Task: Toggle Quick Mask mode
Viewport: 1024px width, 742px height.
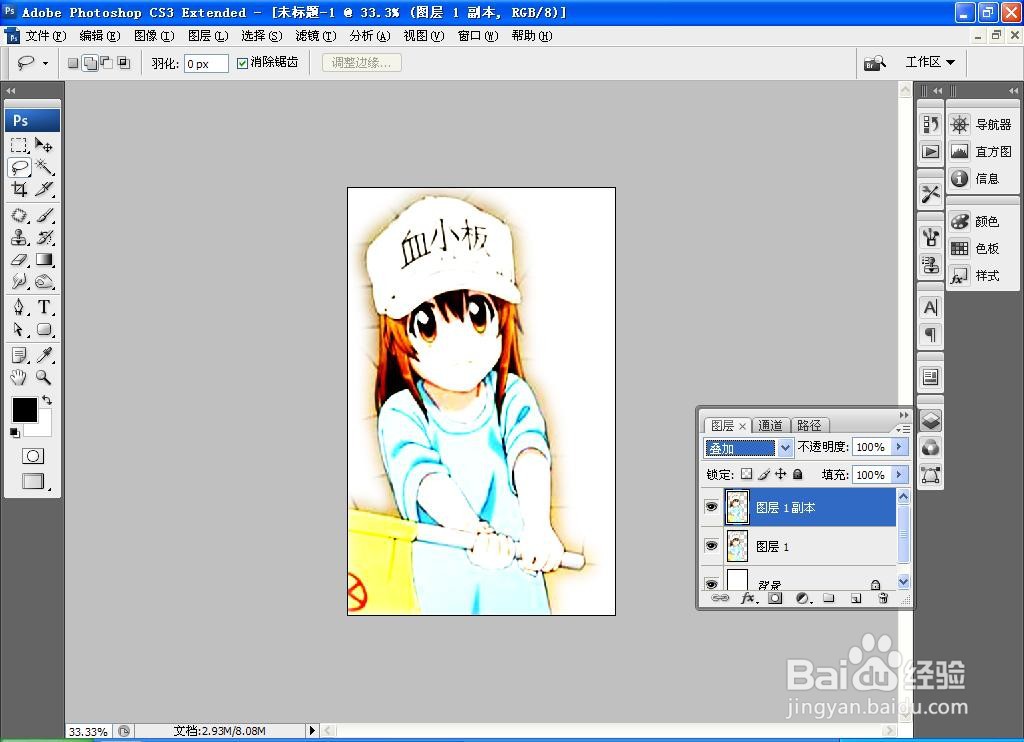Action: coord(33,456)
